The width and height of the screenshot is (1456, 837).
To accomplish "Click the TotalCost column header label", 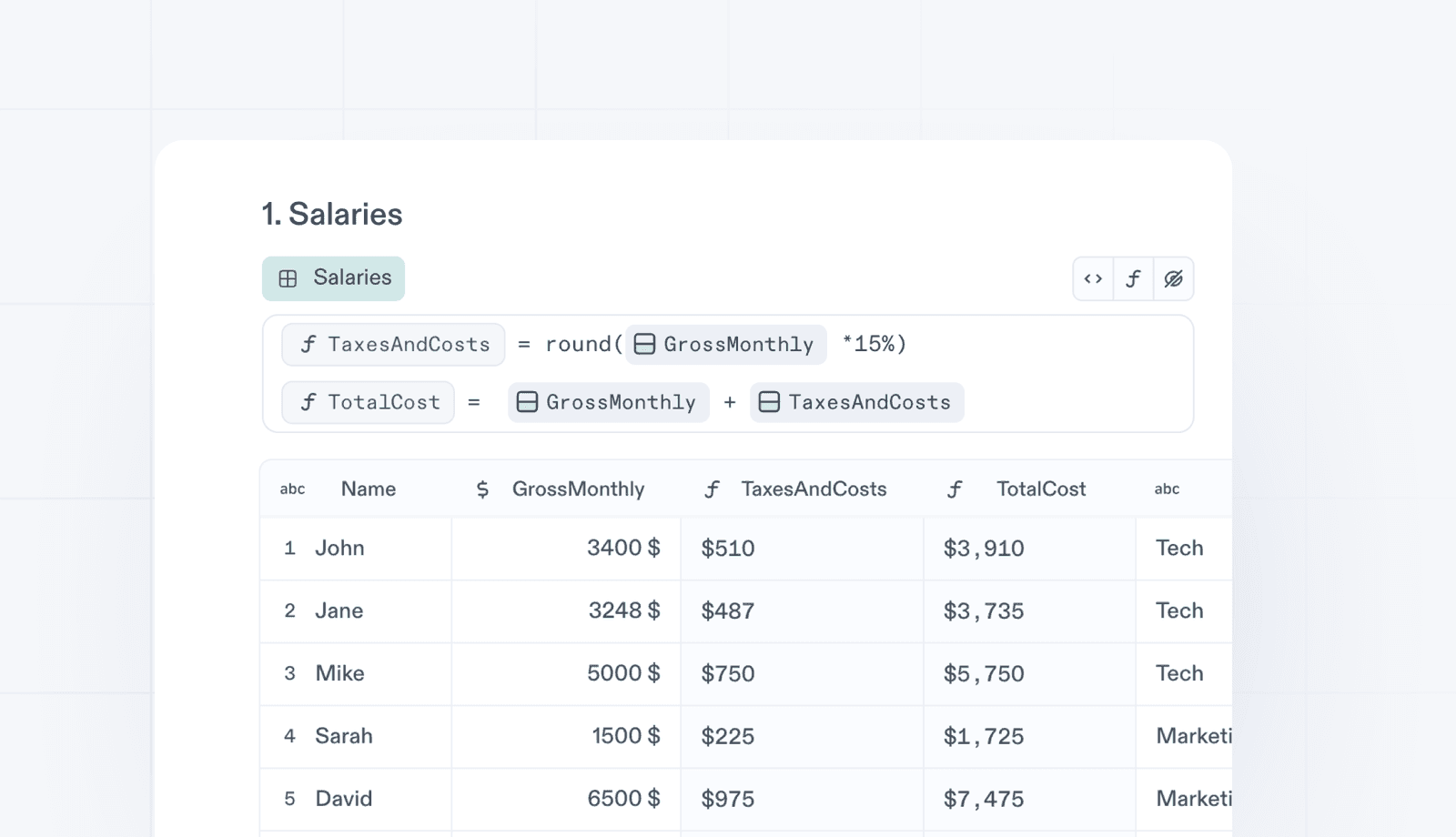I will (x=1041, y=489).
